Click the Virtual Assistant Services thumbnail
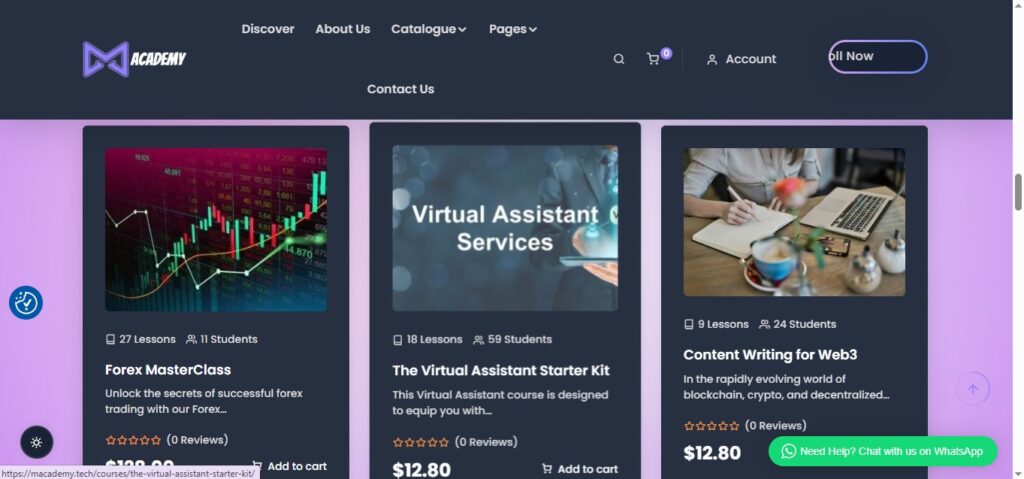Viewport: 1024px width, 479px height. [x=505, y=228]
